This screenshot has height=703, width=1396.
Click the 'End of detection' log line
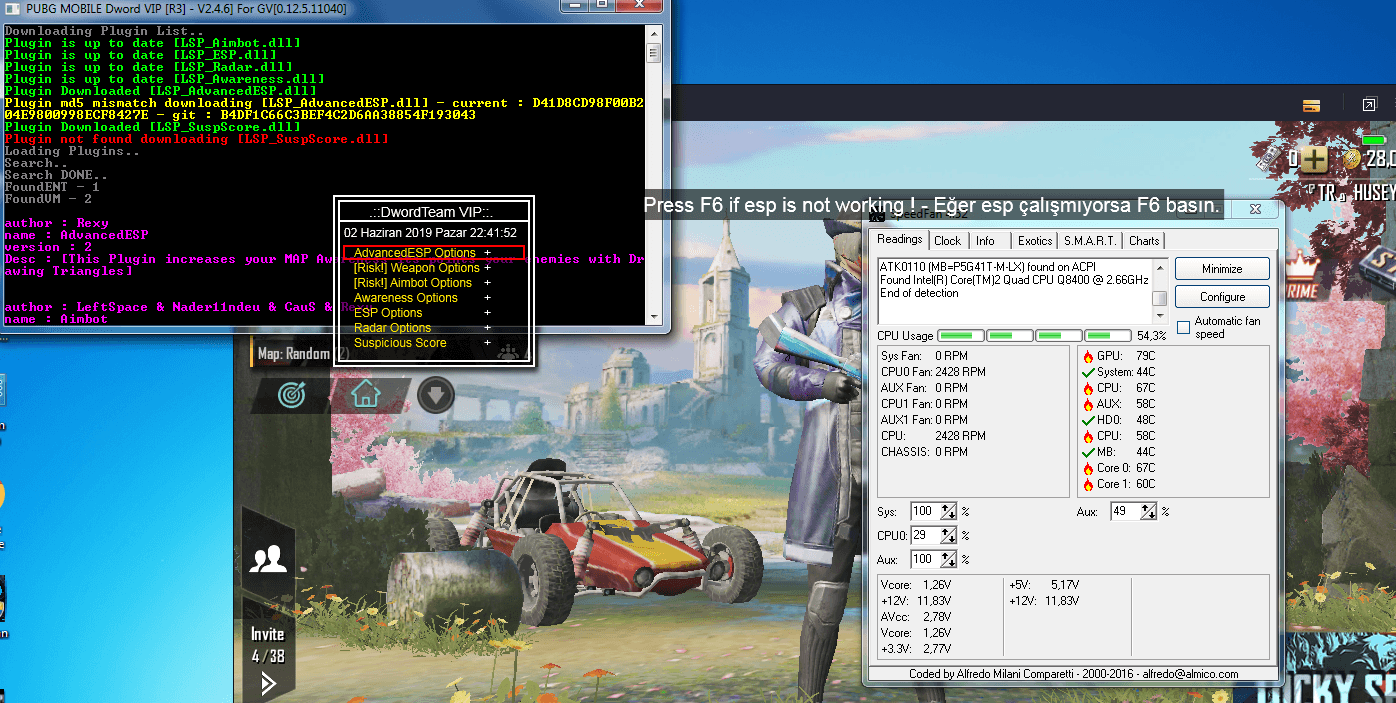click(x=919, y=293)
